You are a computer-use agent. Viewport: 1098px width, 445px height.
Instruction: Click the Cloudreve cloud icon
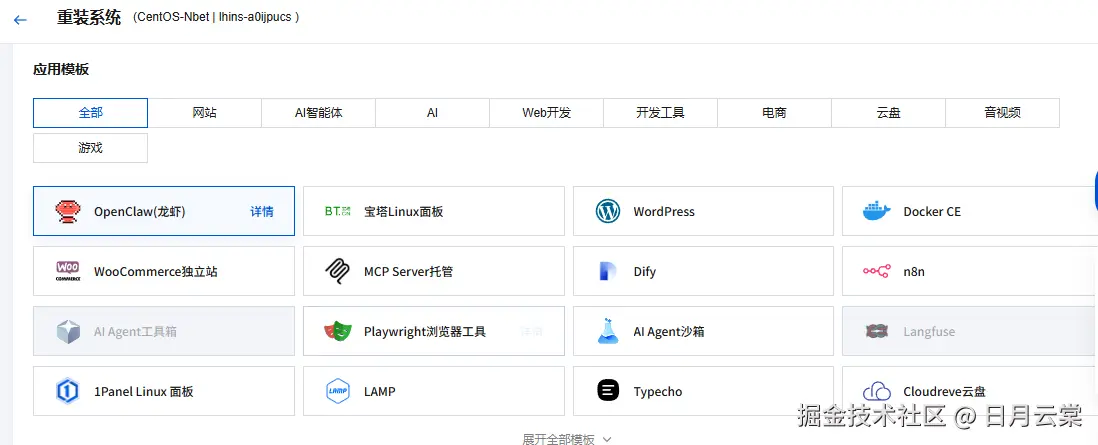877,391
